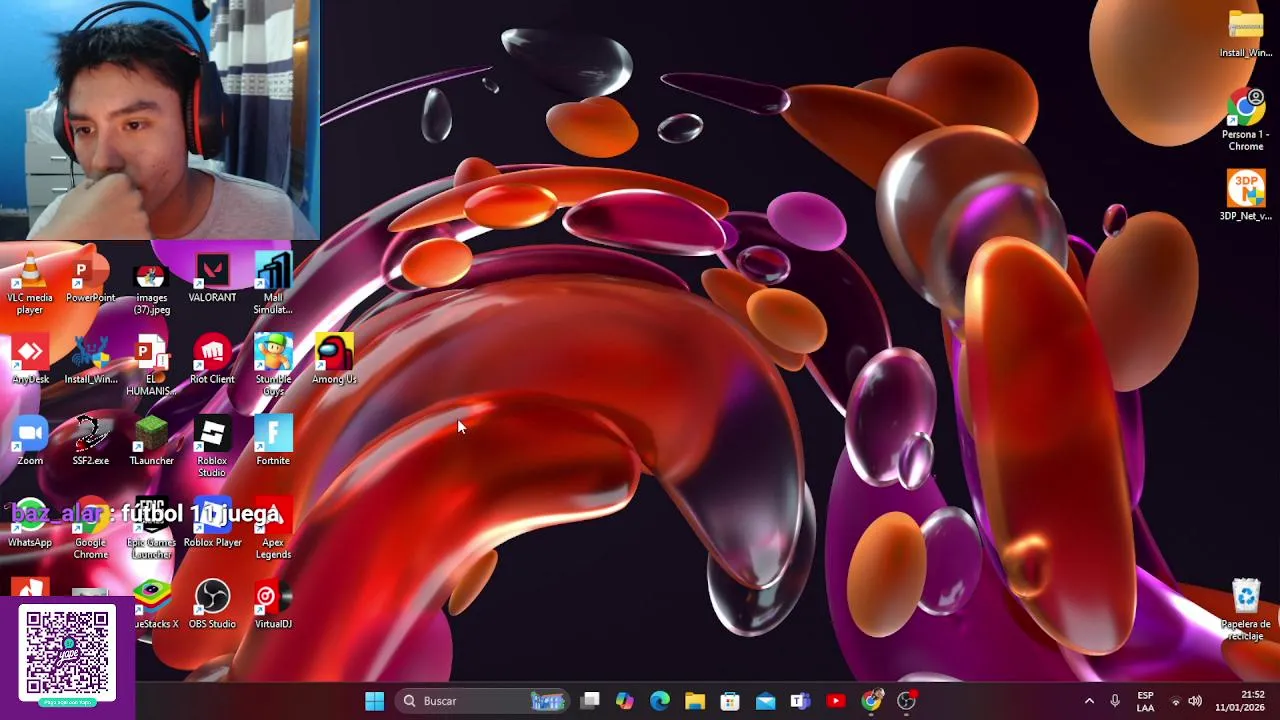This screenshot has height=720, width=1280.
Task: Open the VirtualDJ desktop shortcut
Action: pyautogui.click(x=273, y=604)
